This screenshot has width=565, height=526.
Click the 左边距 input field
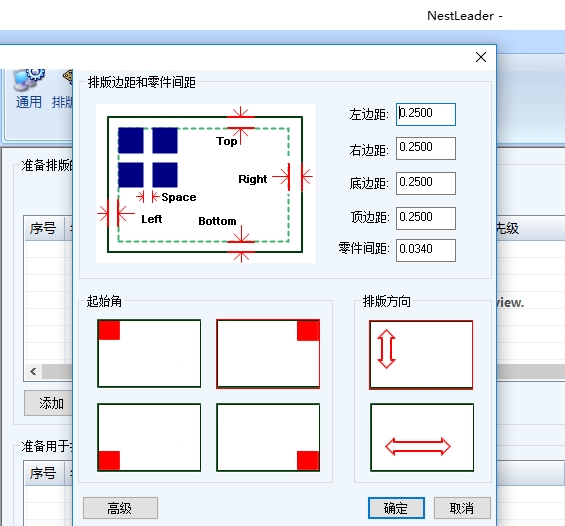(x=426, y=114)
